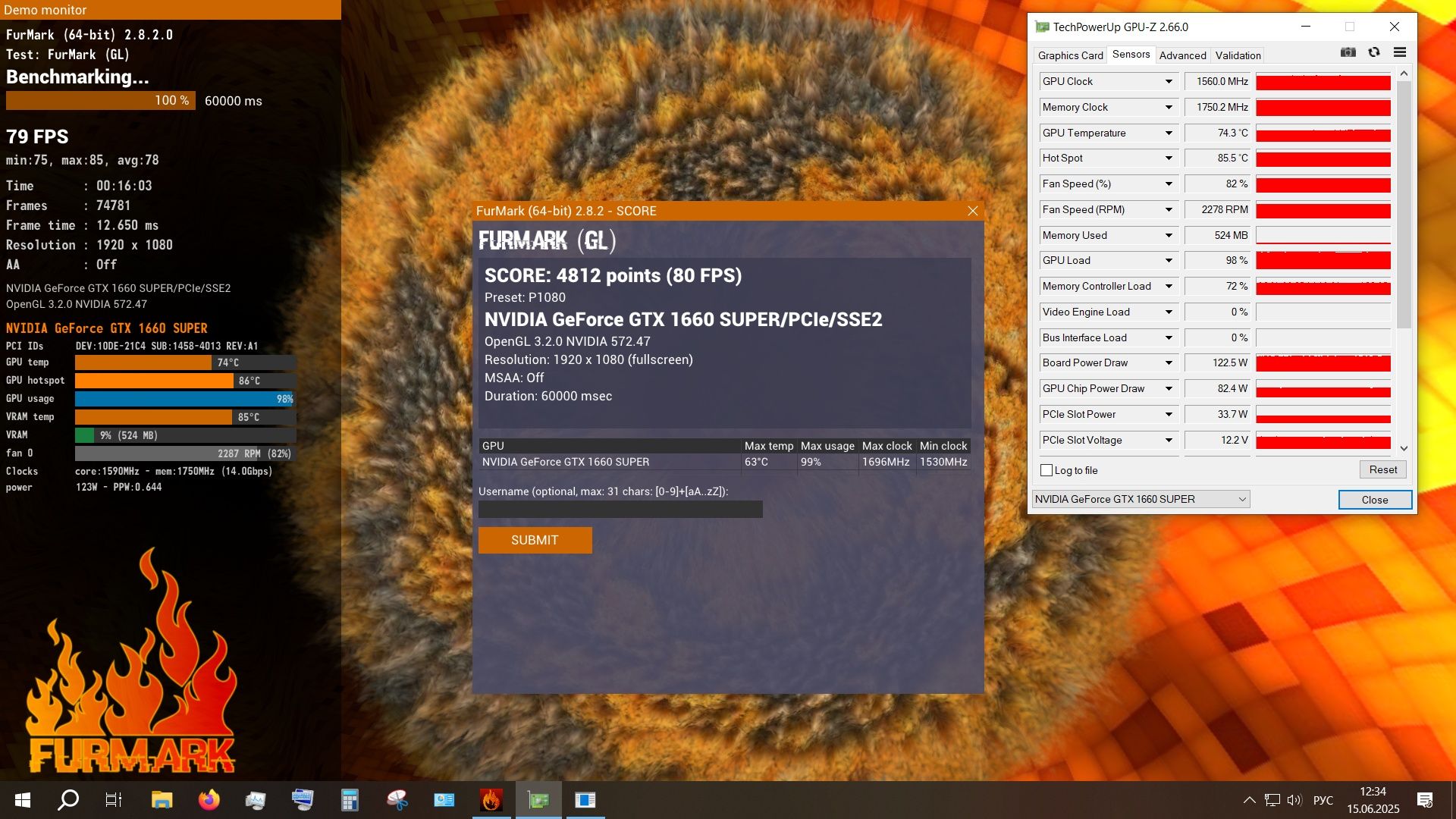Open the Windows Start menu

pos(23,800)
